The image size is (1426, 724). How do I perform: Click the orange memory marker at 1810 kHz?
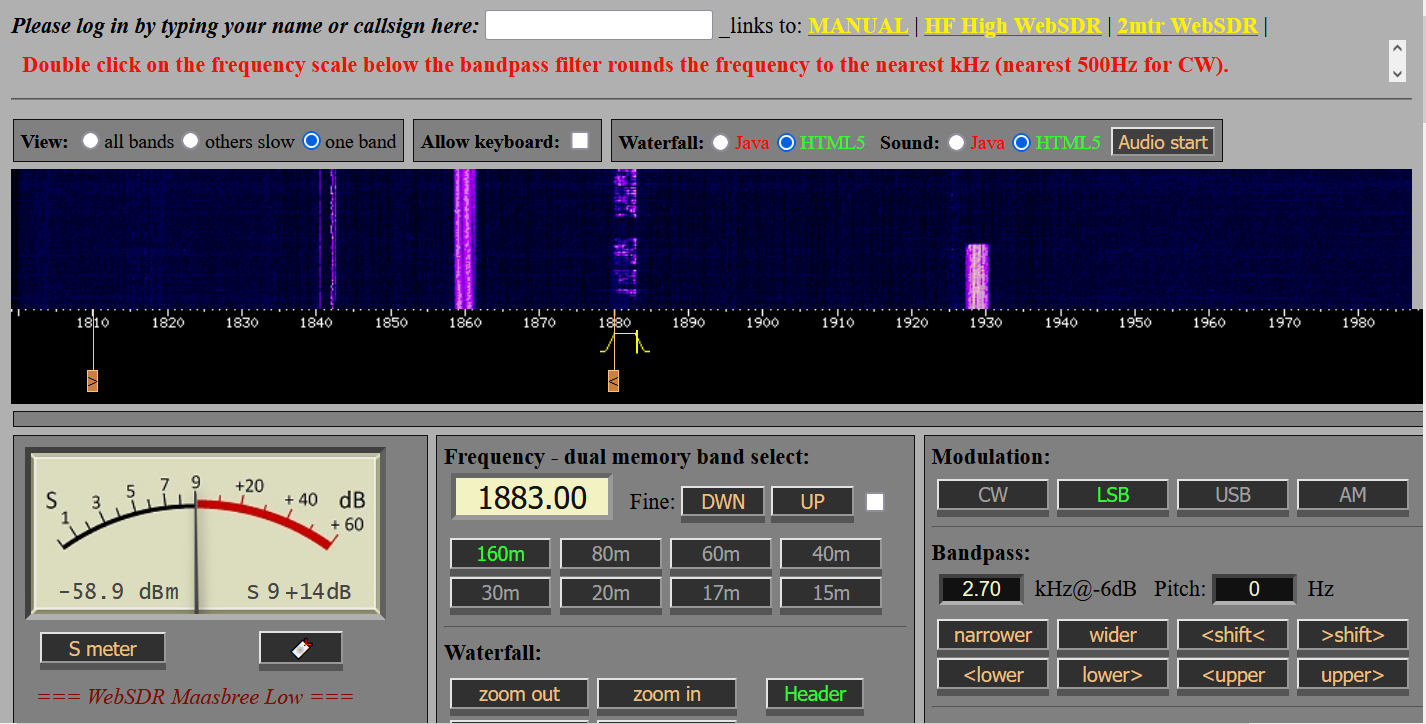92,381
